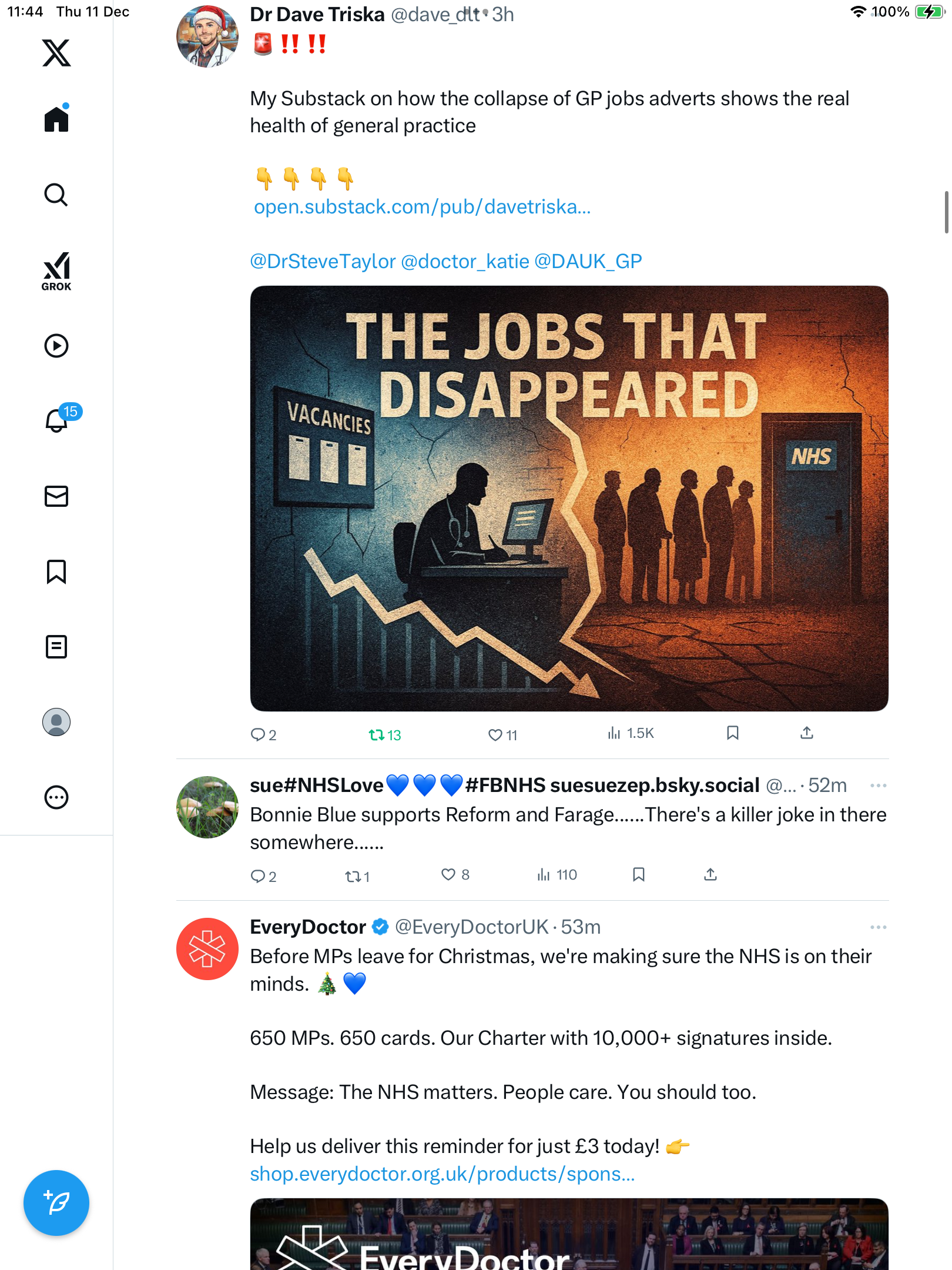Undo repost on Dave Triska's post
This screenshot has height=1270, width=952.
click(377, 735)
